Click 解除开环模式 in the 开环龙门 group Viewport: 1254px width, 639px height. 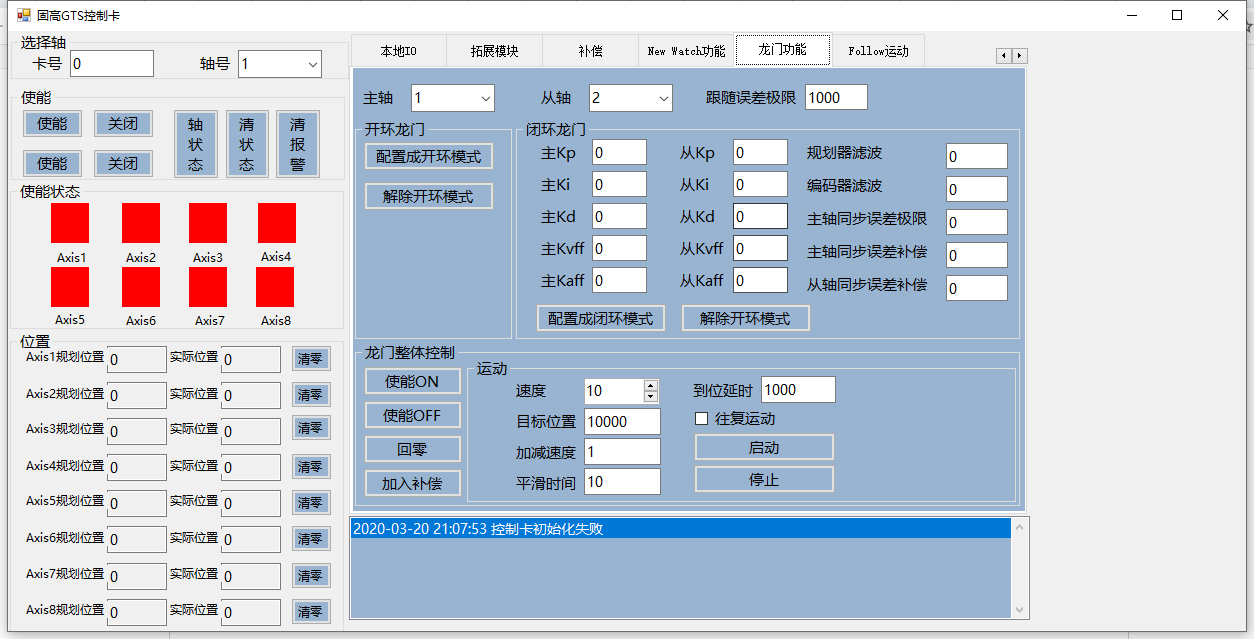(429, 196)
